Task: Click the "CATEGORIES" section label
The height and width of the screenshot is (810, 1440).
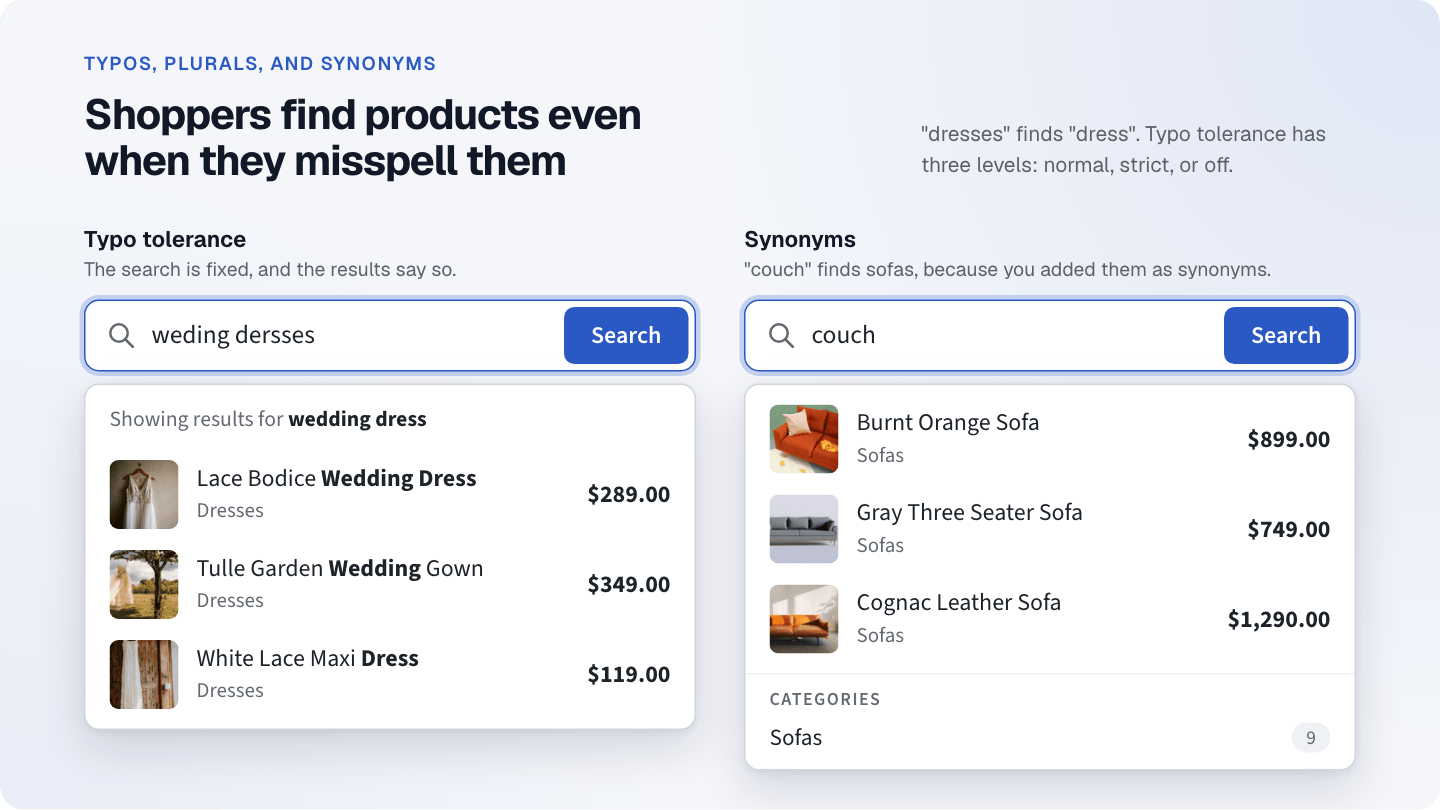Action: (825, 699)
